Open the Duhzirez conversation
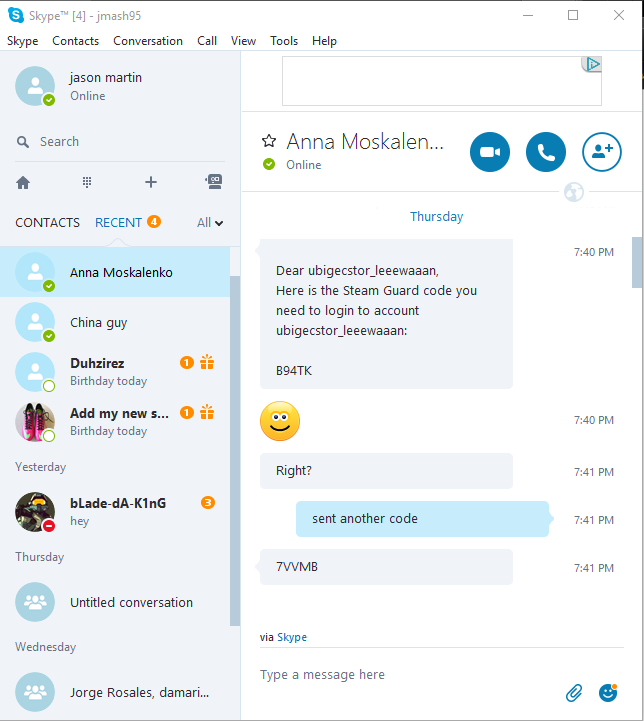Screen dimensions: 644x721 click(x=115, y=372)
